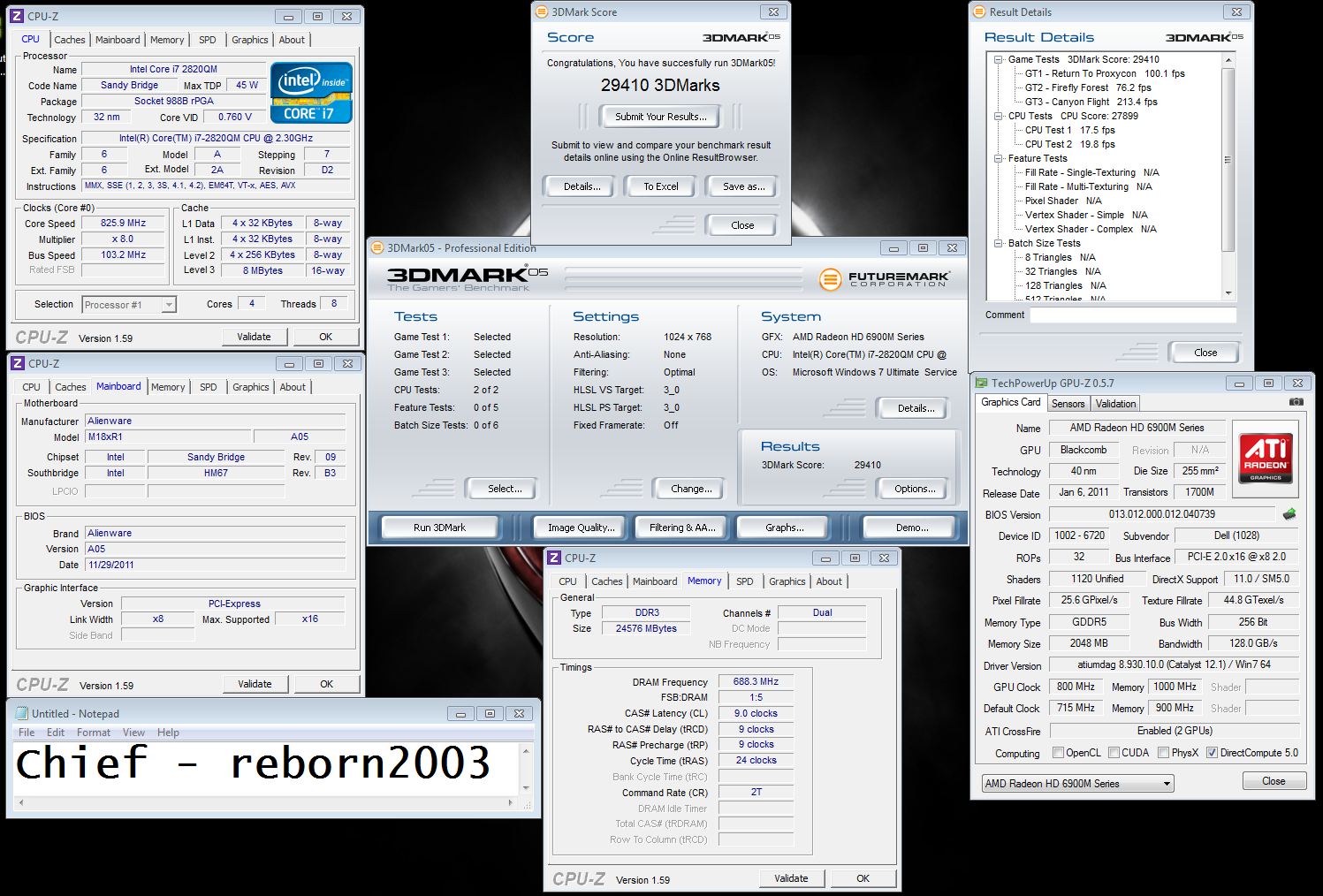Click the Result Details vertical scrollbar
The width and height of the screenshot is (1323, 896).
tap(1228, 177)
